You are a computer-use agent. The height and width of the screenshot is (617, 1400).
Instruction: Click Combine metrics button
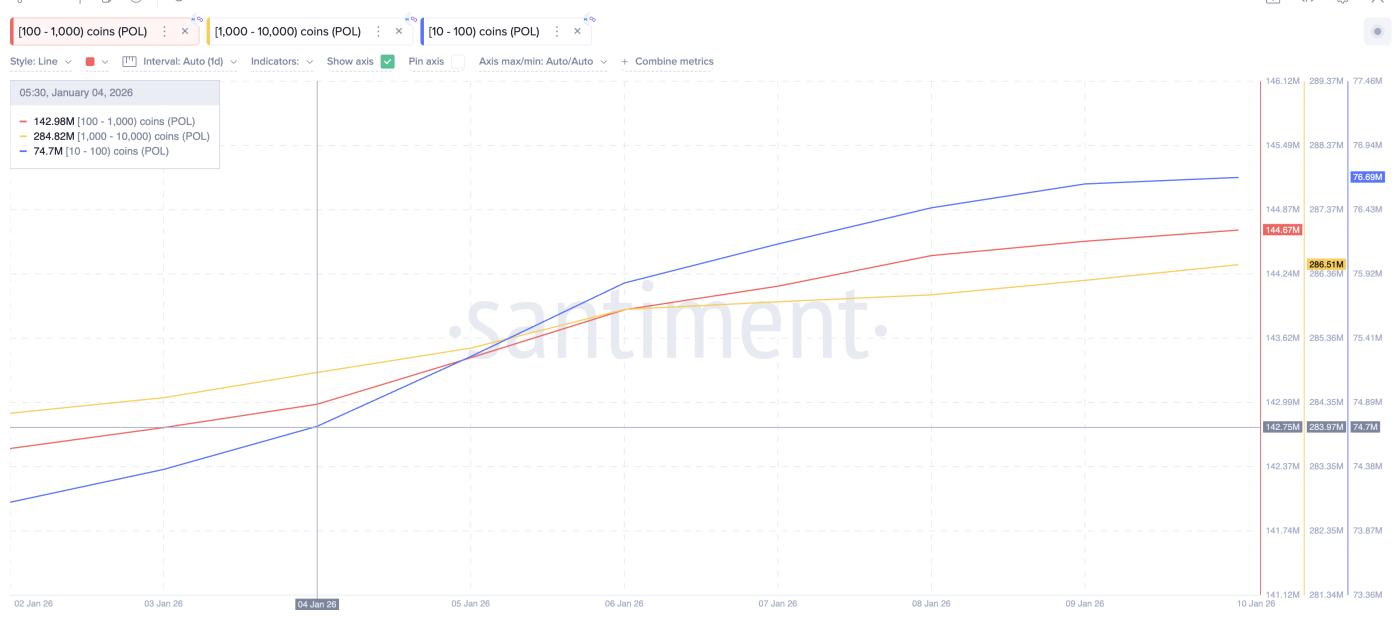click(x=668, y=62)
